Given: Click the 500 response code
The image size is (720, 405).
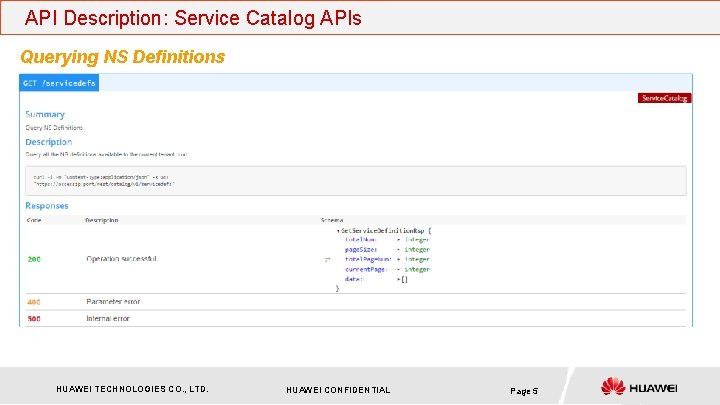Looking at the screenshot, I should tap(34, 318).
